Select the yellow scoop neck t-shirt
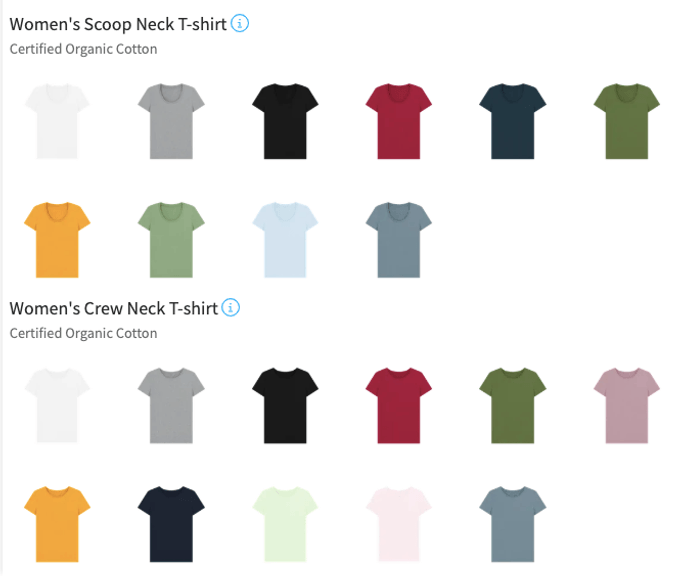Image resolution: width=680 pixels, height=576 pixels. 57,239
